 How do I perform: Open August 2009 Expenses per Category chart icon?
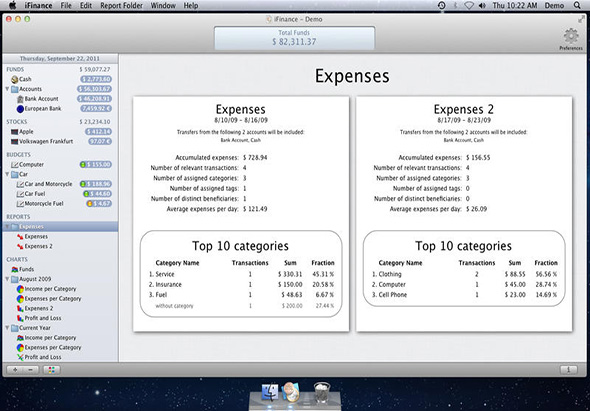(20, 299)
